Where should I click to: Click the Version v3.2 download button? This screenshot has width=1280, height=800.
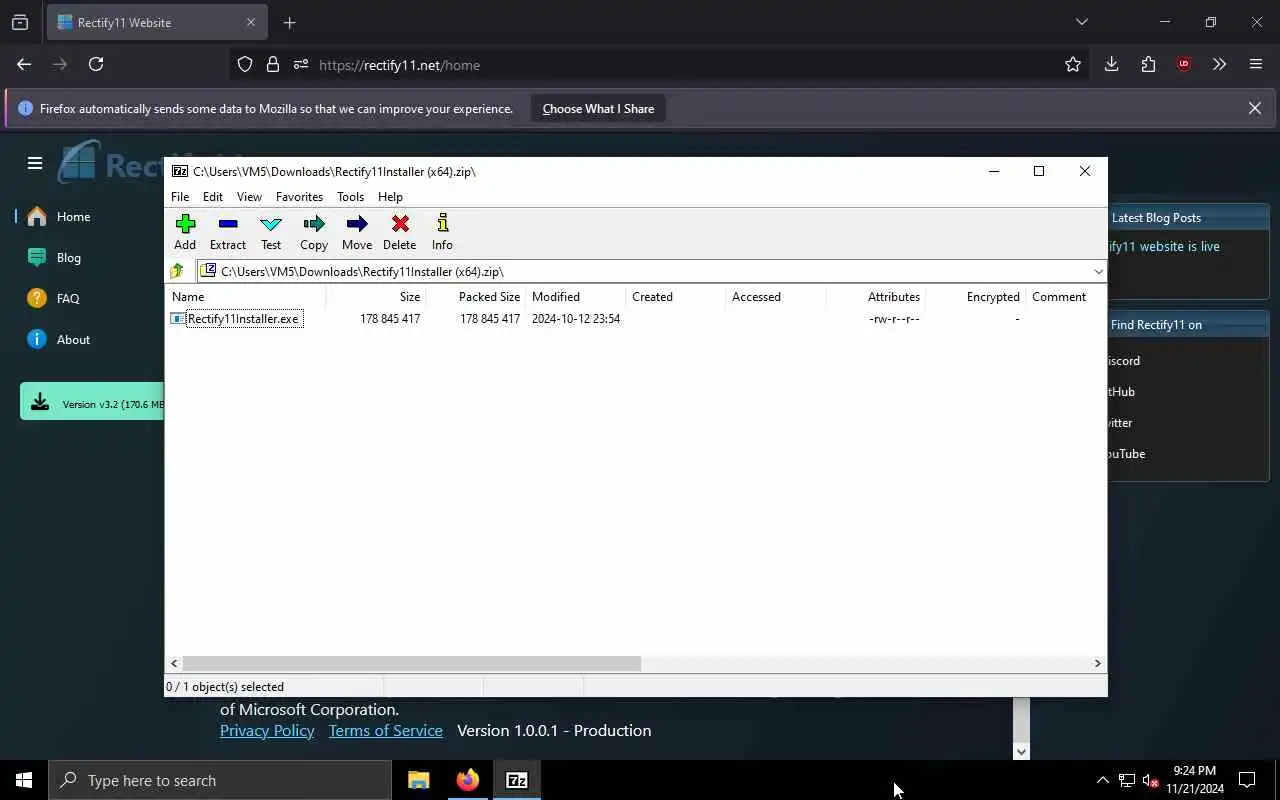92,402
